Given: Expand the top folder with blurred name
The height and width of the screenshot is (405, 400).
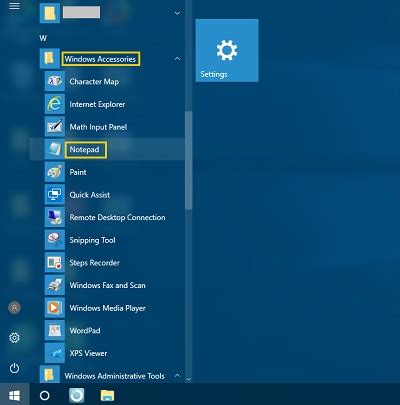Looking at the screenshot, I should point(177,13).
